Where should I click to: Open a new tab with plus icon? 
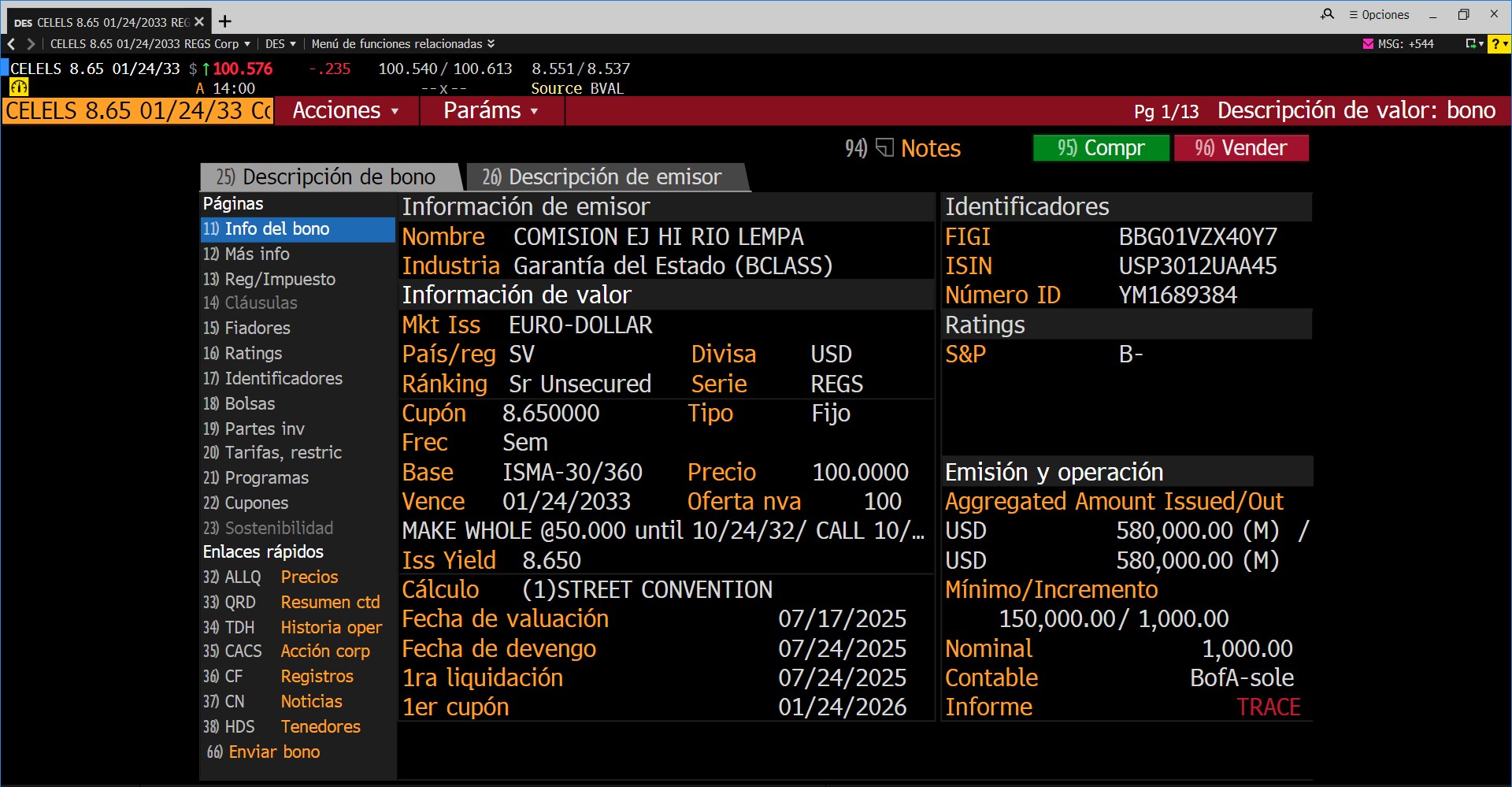pyautogui.click(x=225, y=21)
